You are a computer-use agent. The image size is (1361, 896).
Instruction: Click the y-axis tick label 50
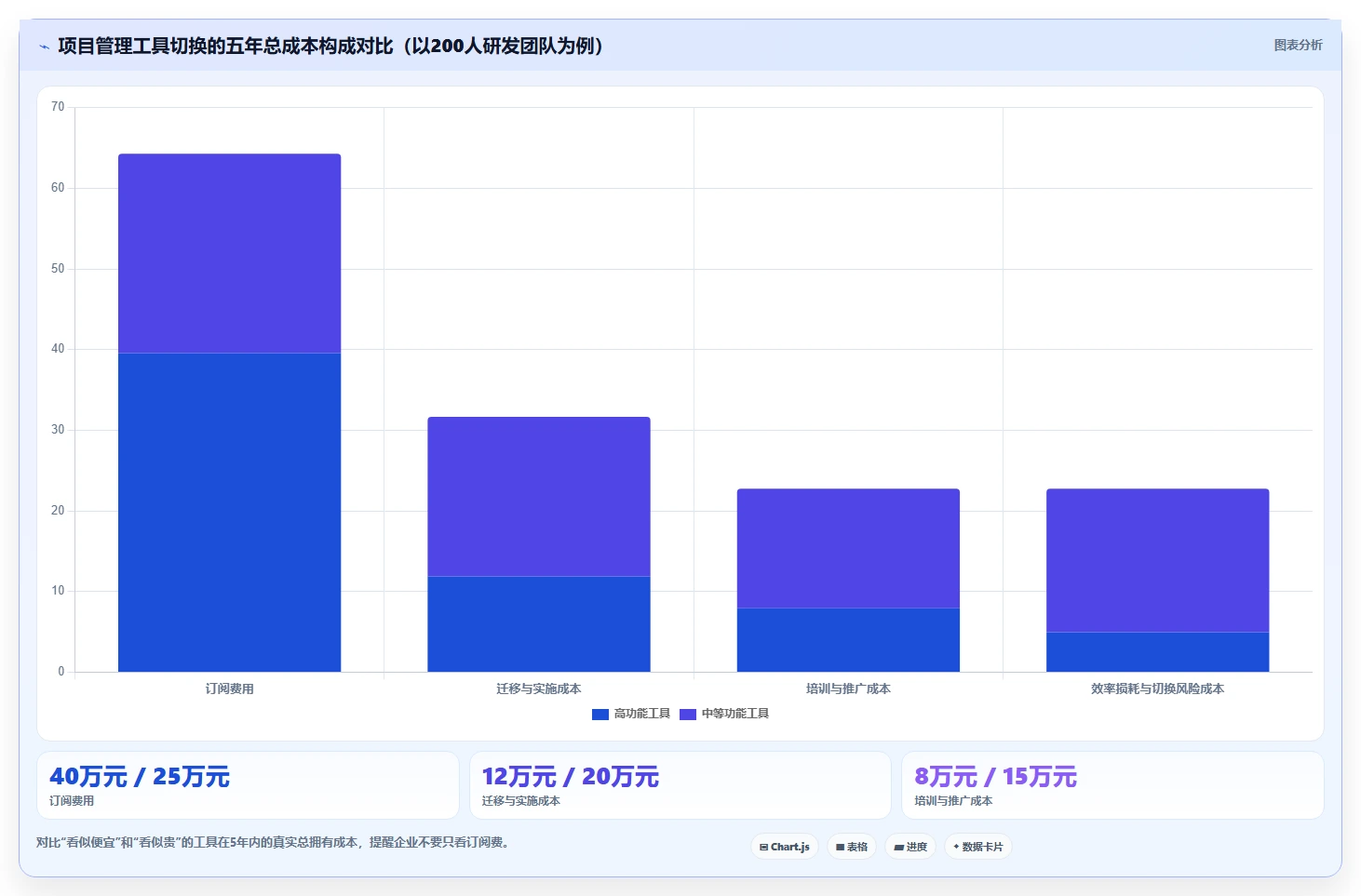point(58,269)
